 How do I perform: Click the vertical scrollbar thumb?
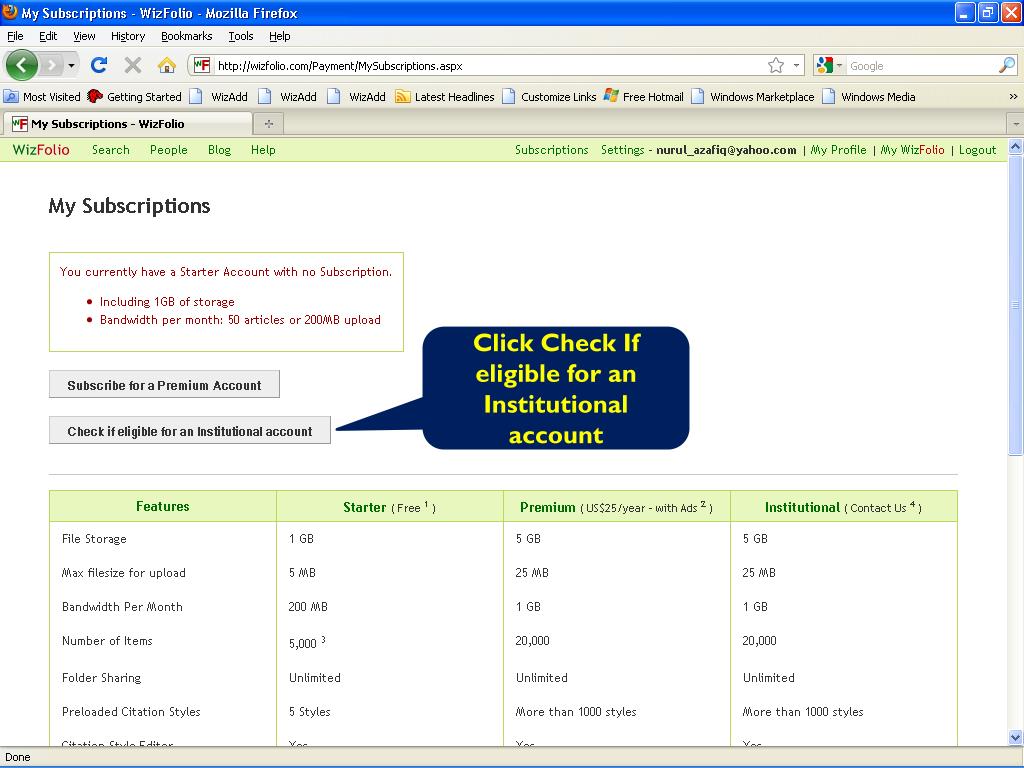coord(1015,304)
